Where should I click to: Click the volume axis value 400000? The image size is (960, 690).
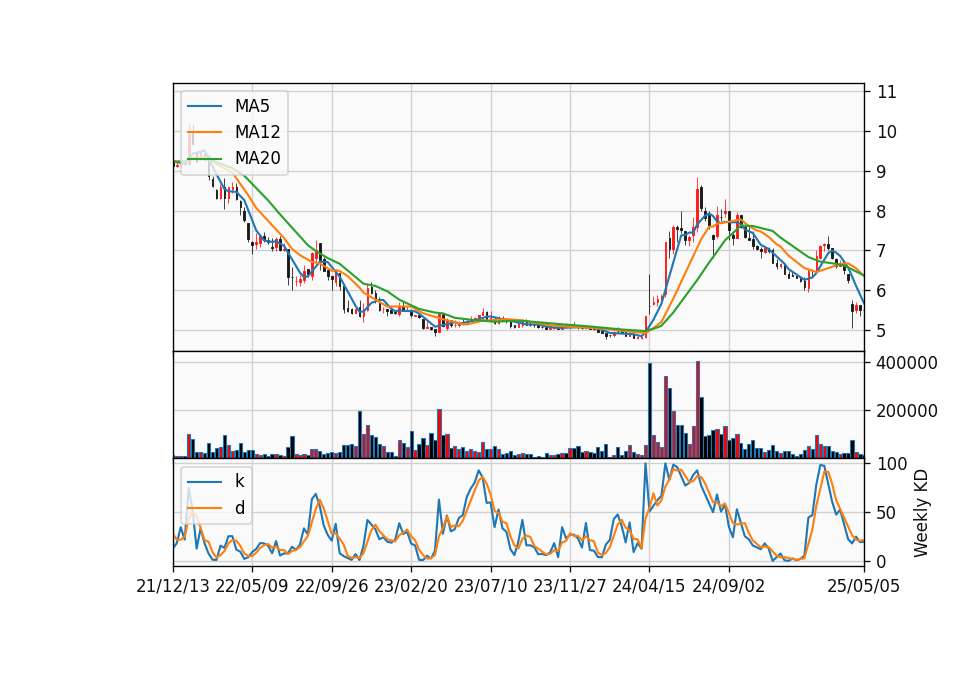point(907,363)
